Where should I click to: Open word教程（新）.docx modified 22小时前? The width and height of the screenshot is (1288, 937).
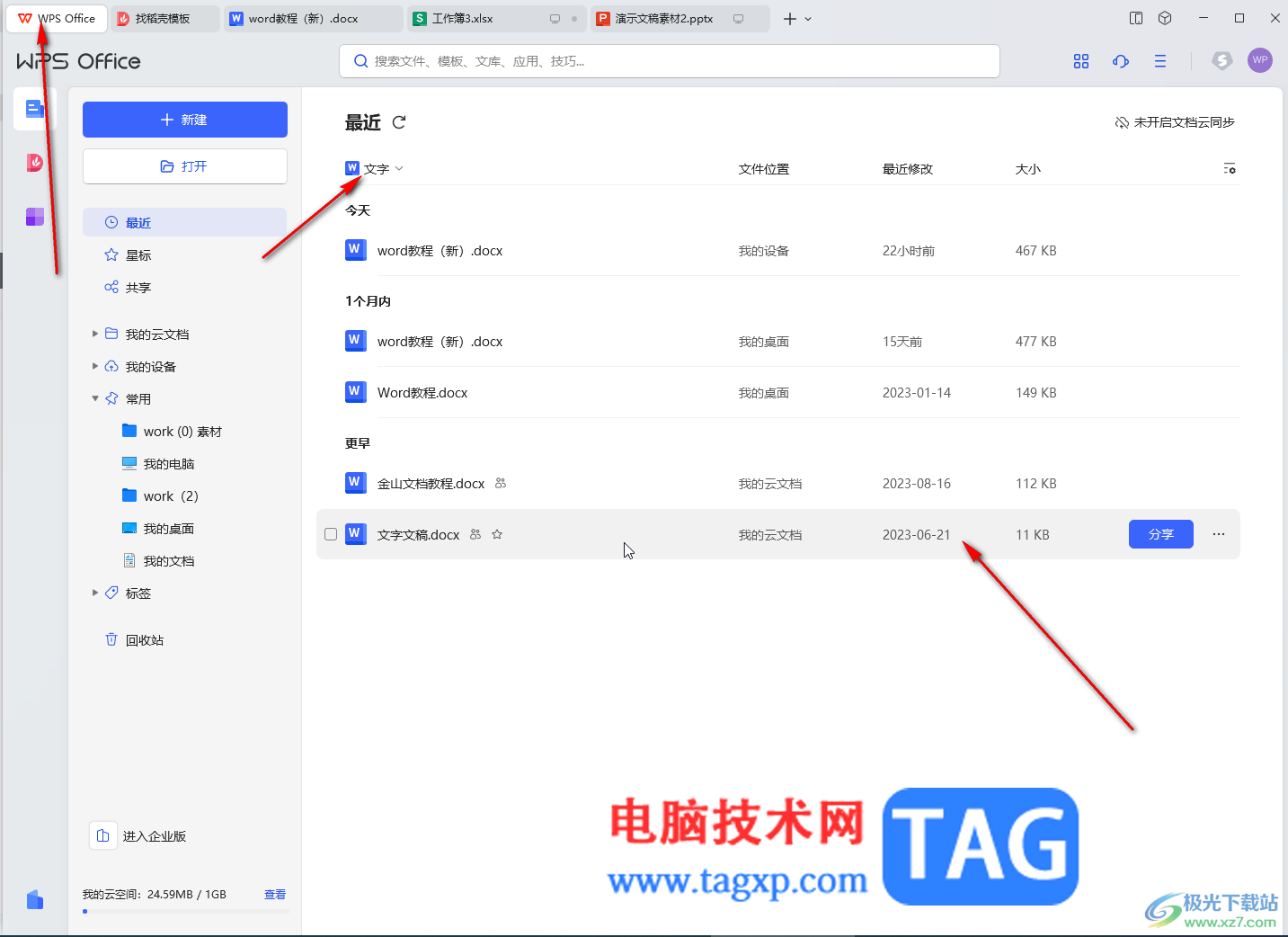click(x=778, y=251)
